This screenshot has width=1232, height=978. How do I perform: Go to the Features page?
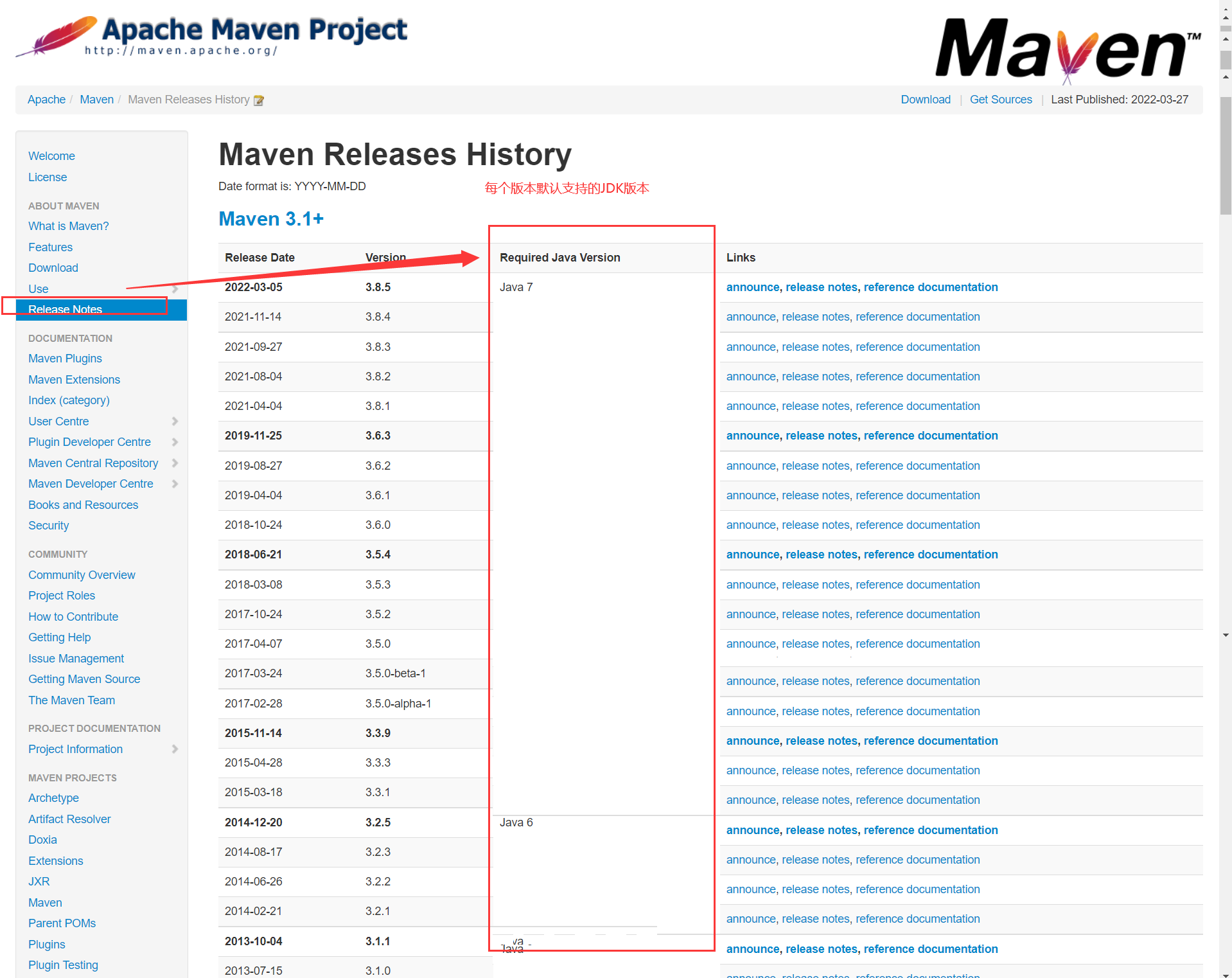(x=50, y=247)
